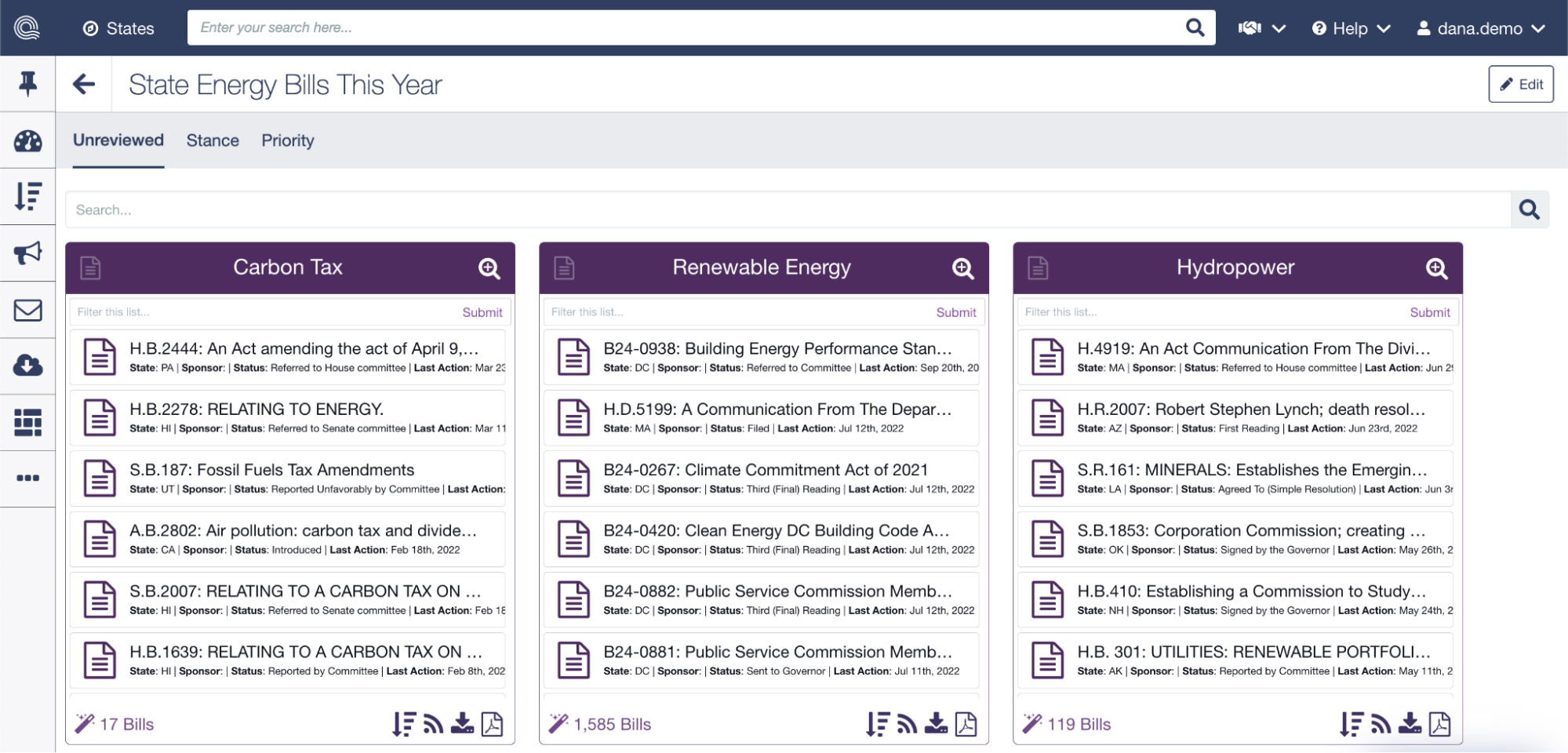Open the email icon in the left sidebar

pos(27,311)
